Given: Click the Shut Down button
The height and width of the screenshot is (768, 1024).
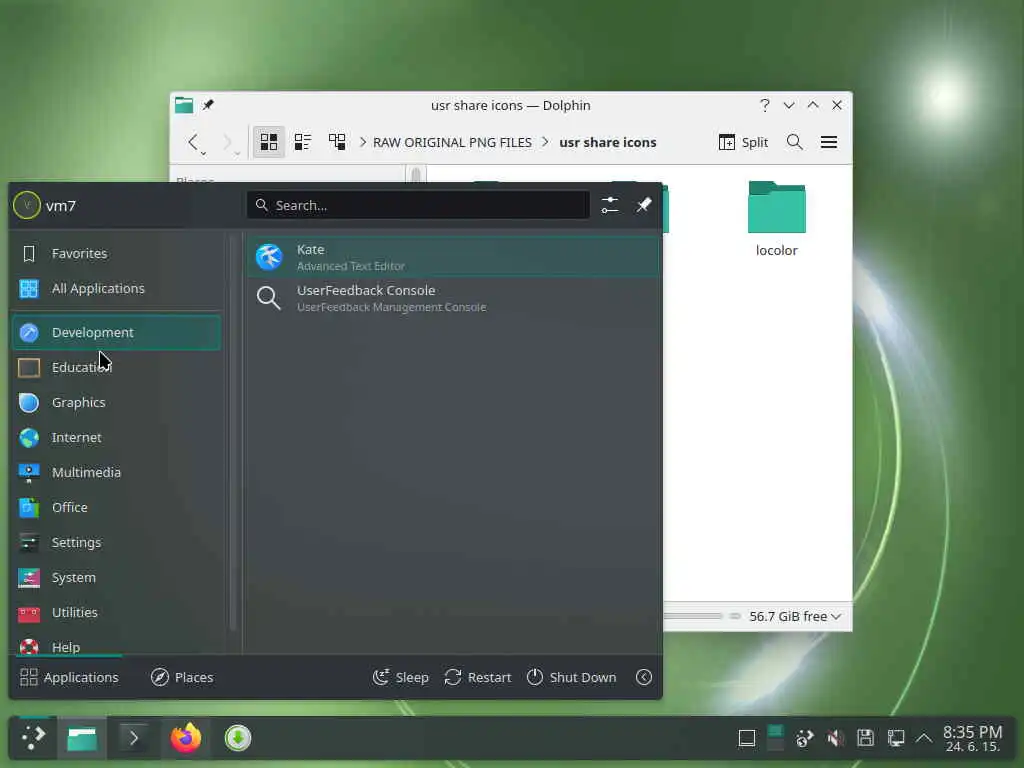Looking at the screenshot, I should click(x=571, y=677).
